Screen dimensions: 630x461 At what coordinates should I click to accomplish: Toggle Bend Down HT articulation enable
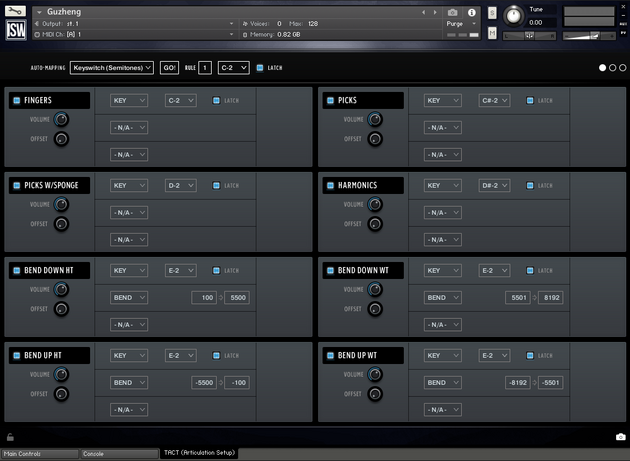coord(17,270)
